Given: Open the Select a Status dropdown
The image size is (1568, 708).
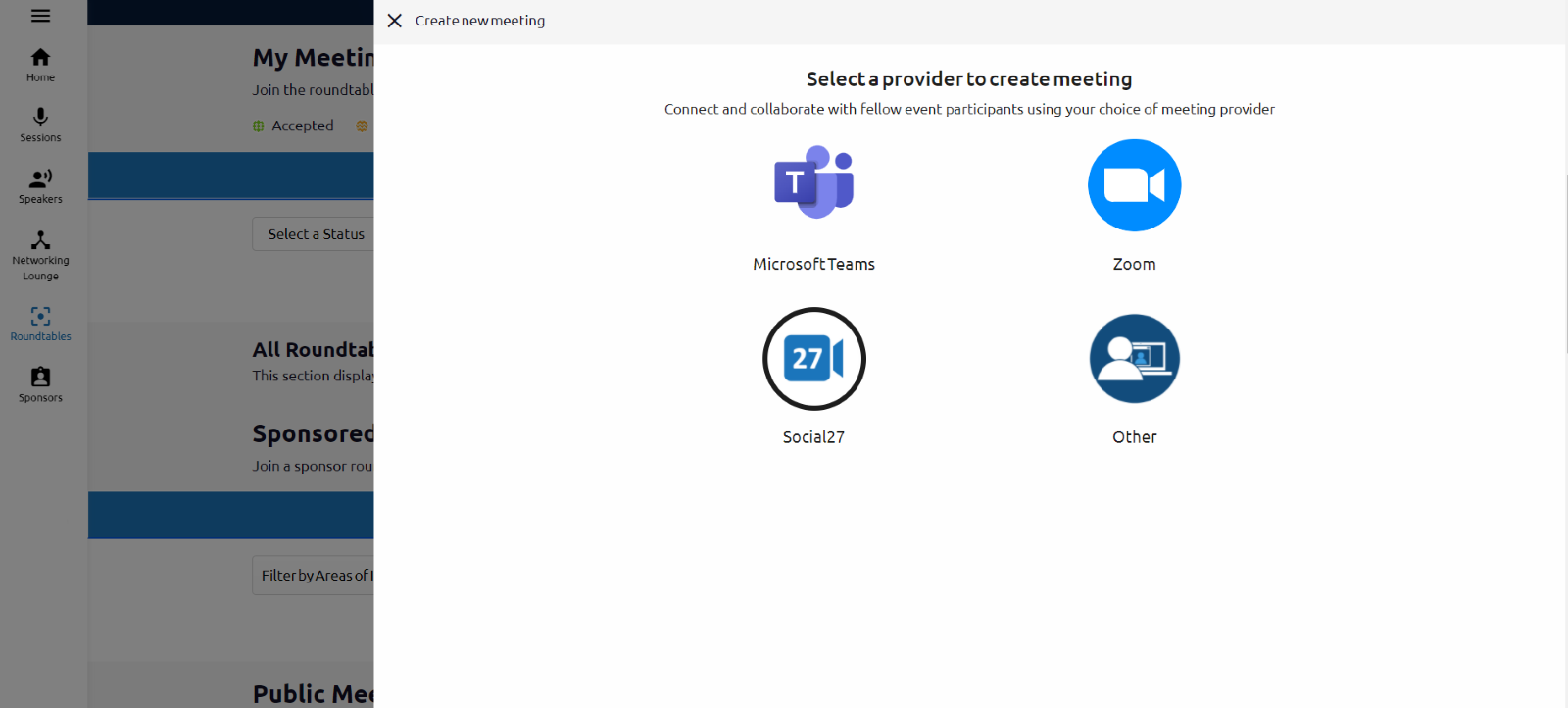Looking at the screenshot, I should (x=314, y=234).
